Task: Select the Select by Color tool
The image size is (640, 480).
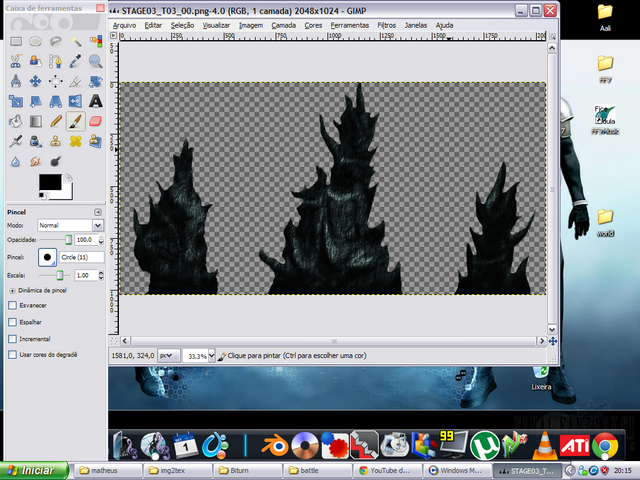Action: tap(96, 41)
